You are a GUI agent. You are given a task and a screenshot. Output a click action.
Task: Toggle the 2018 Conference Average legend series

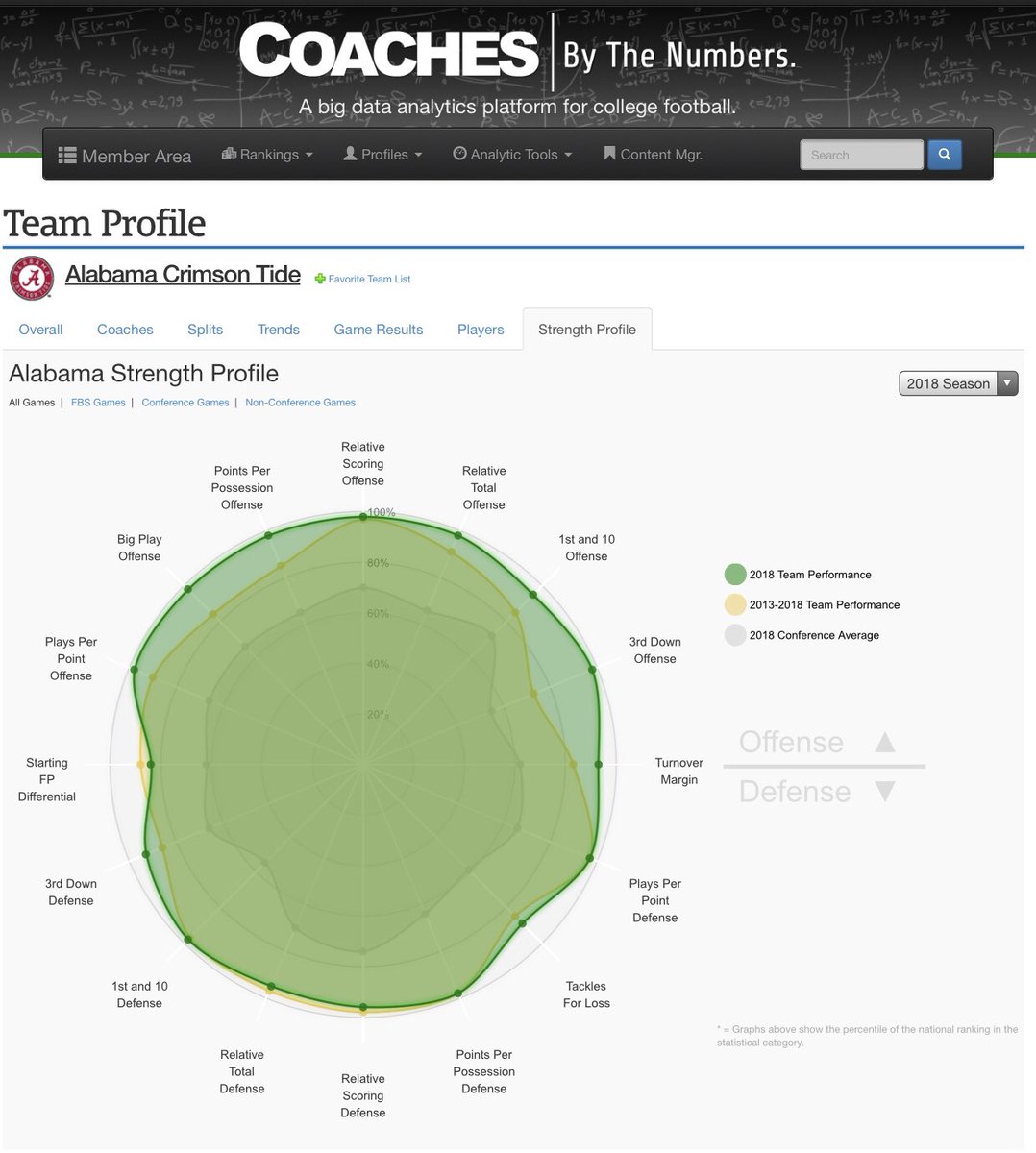coord(735,635)
